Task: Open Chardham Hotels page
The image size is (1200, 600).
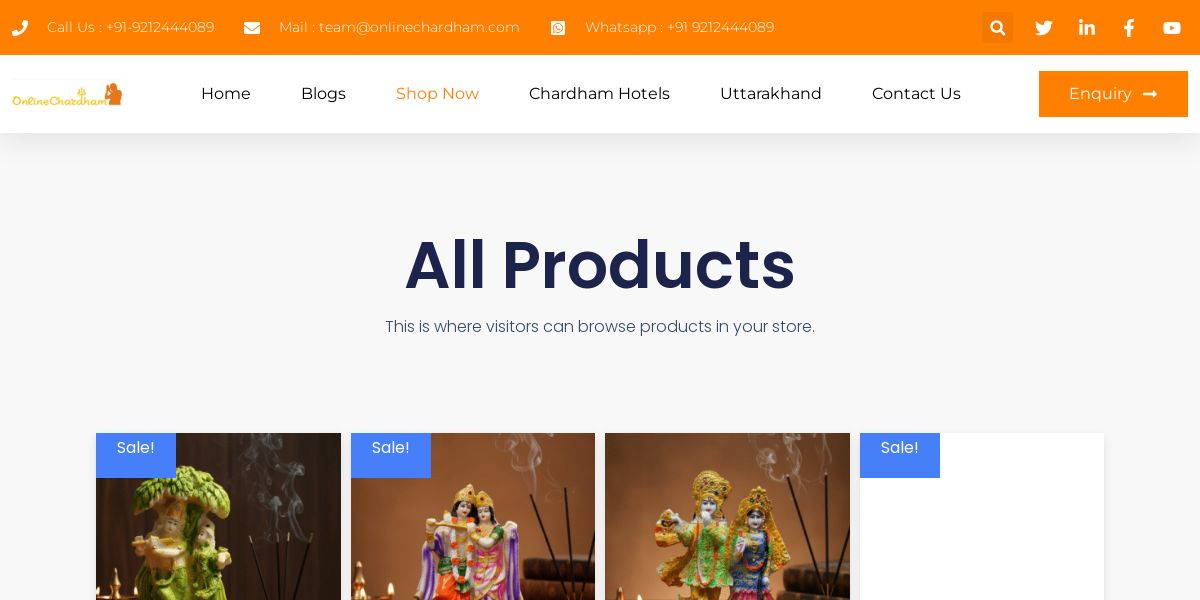Action: click(599, 94)
